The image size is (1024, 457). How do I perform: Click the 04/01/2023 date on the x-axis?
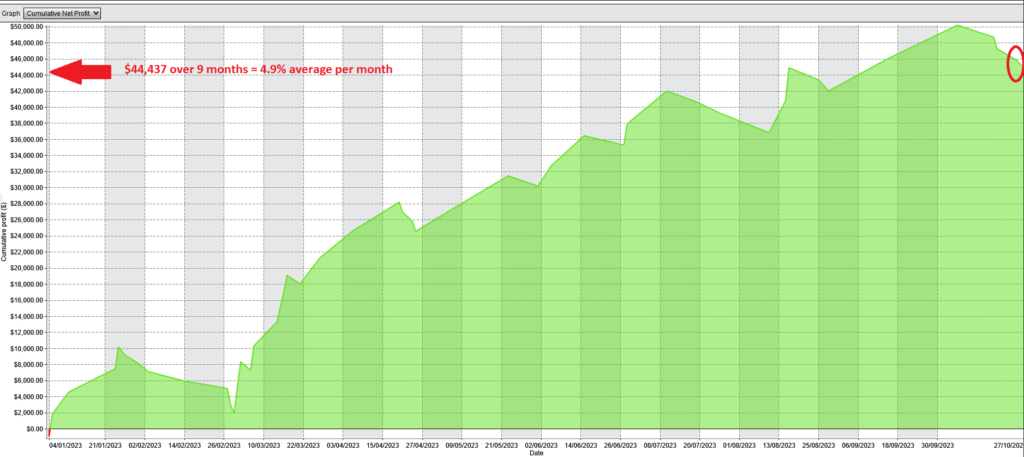click(x=66, y=444)
